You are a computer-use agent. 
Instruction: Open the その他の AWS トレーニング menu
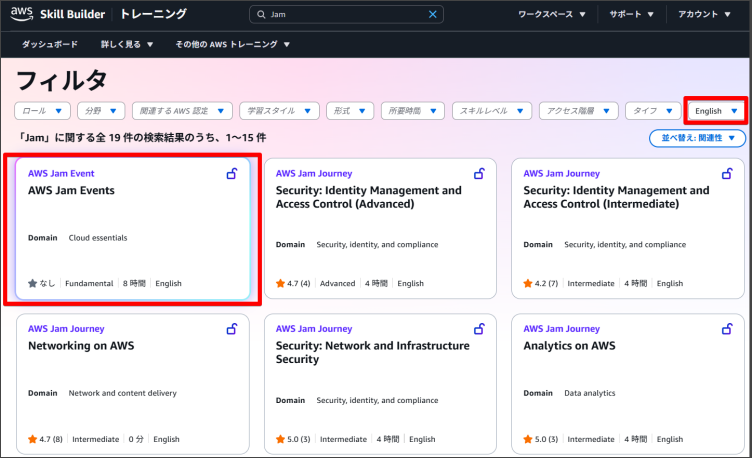(232, 45)
